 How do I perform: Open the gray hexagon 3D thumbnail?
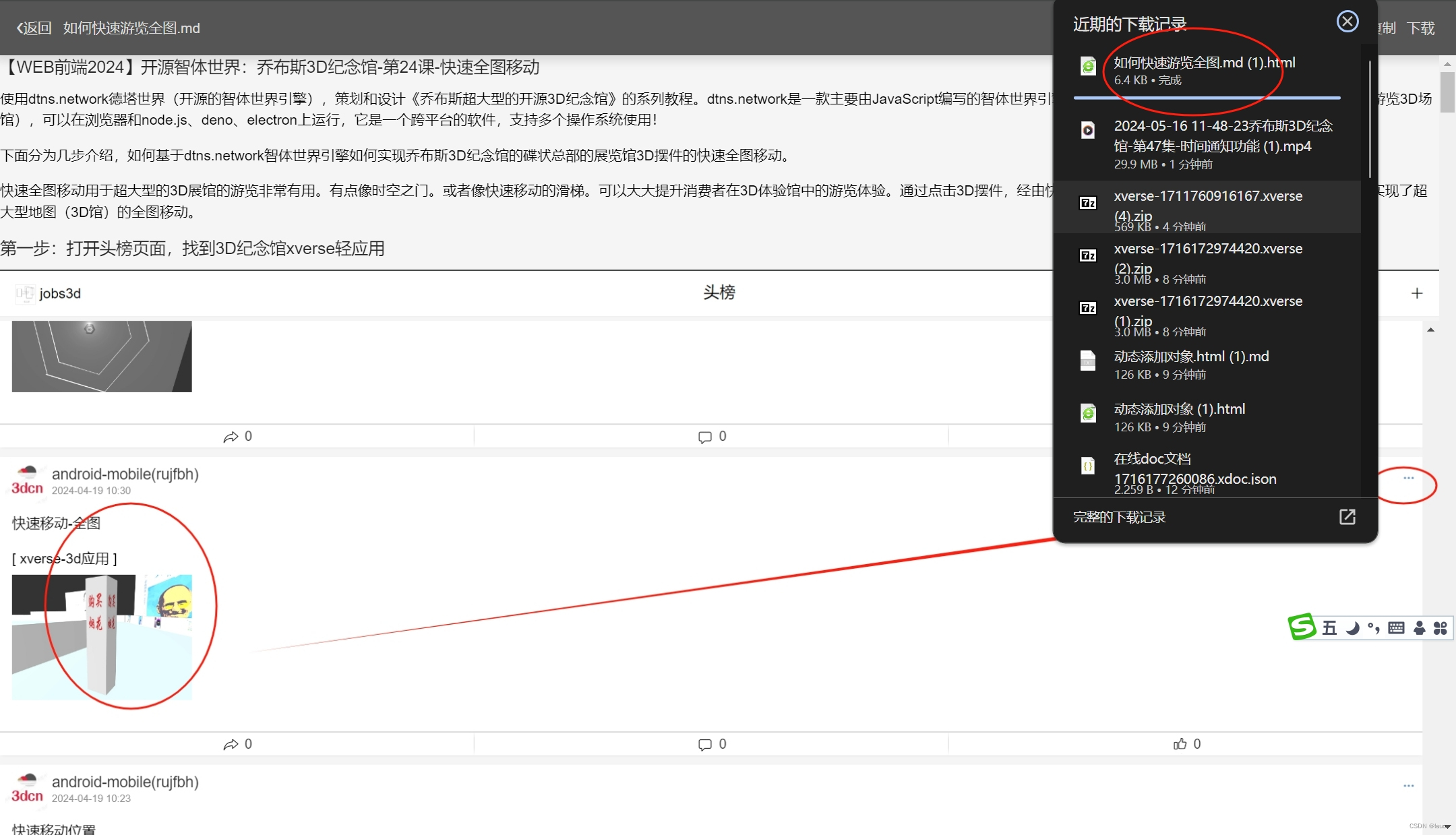click(x=102, y=356)
